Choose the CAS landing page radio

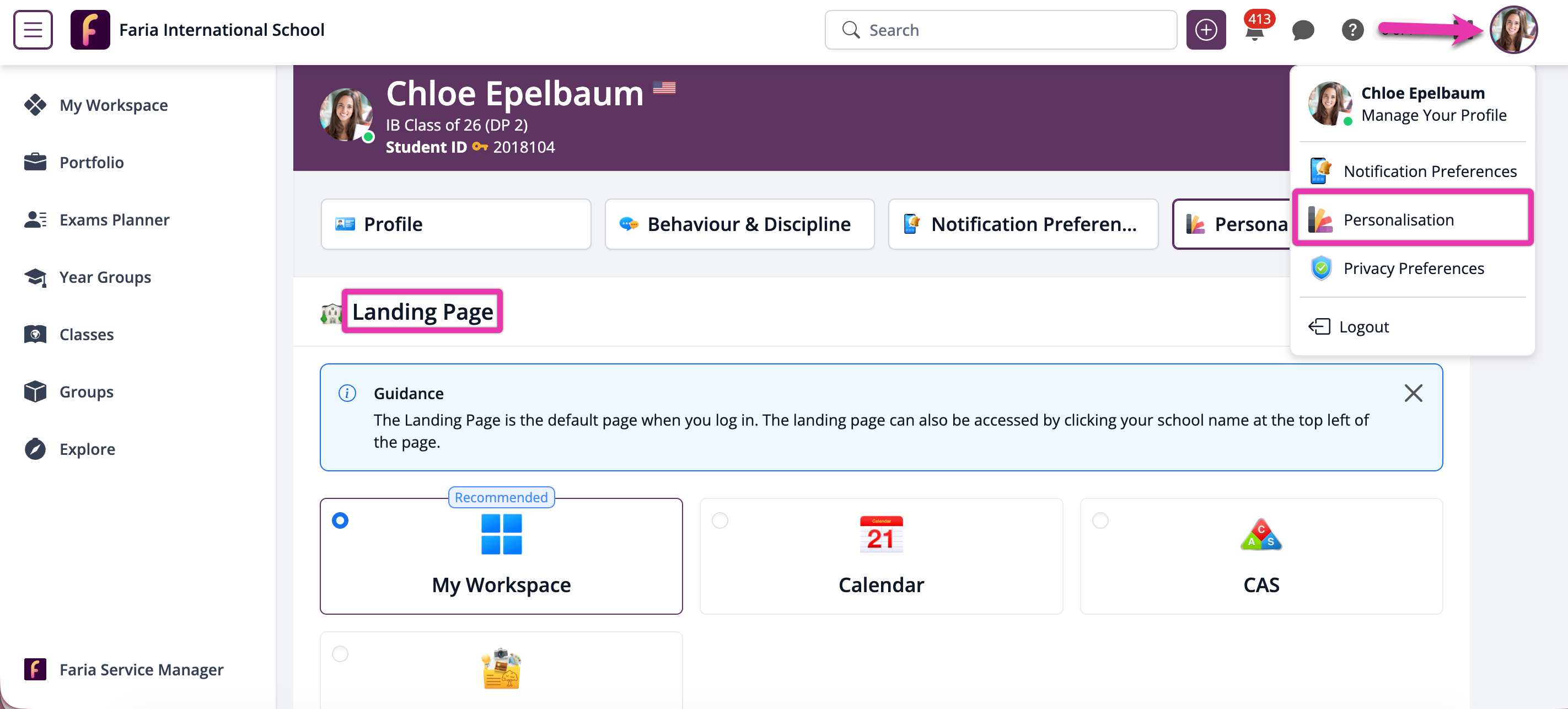coord(1100,520)
